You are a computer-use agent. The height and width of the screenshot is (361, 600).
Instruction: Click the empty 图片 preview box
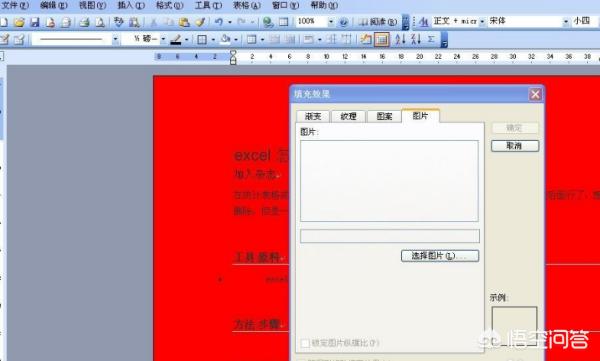(x=389, y=181)
